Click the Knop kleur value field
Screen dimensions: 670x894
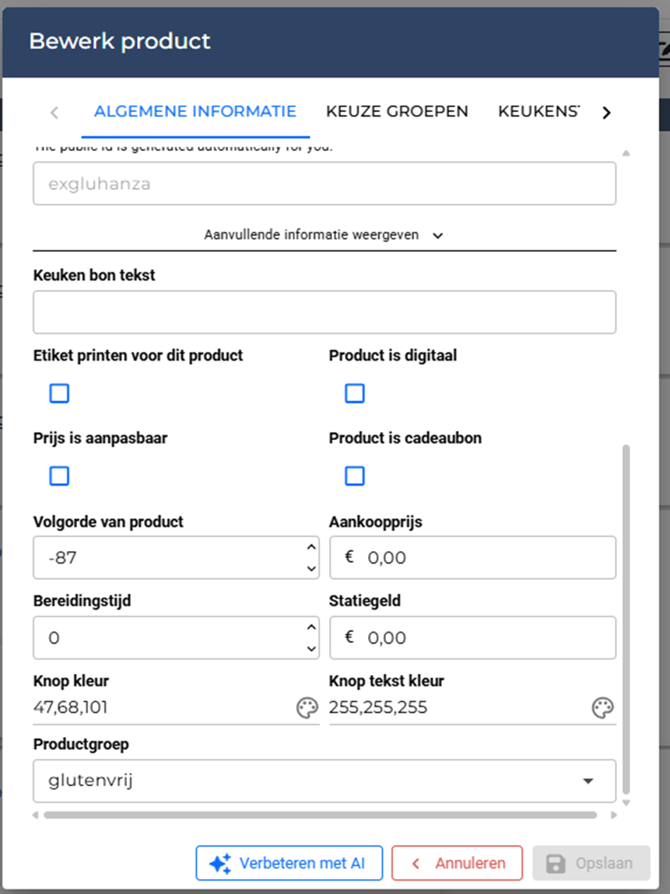(x=160, y=708)
